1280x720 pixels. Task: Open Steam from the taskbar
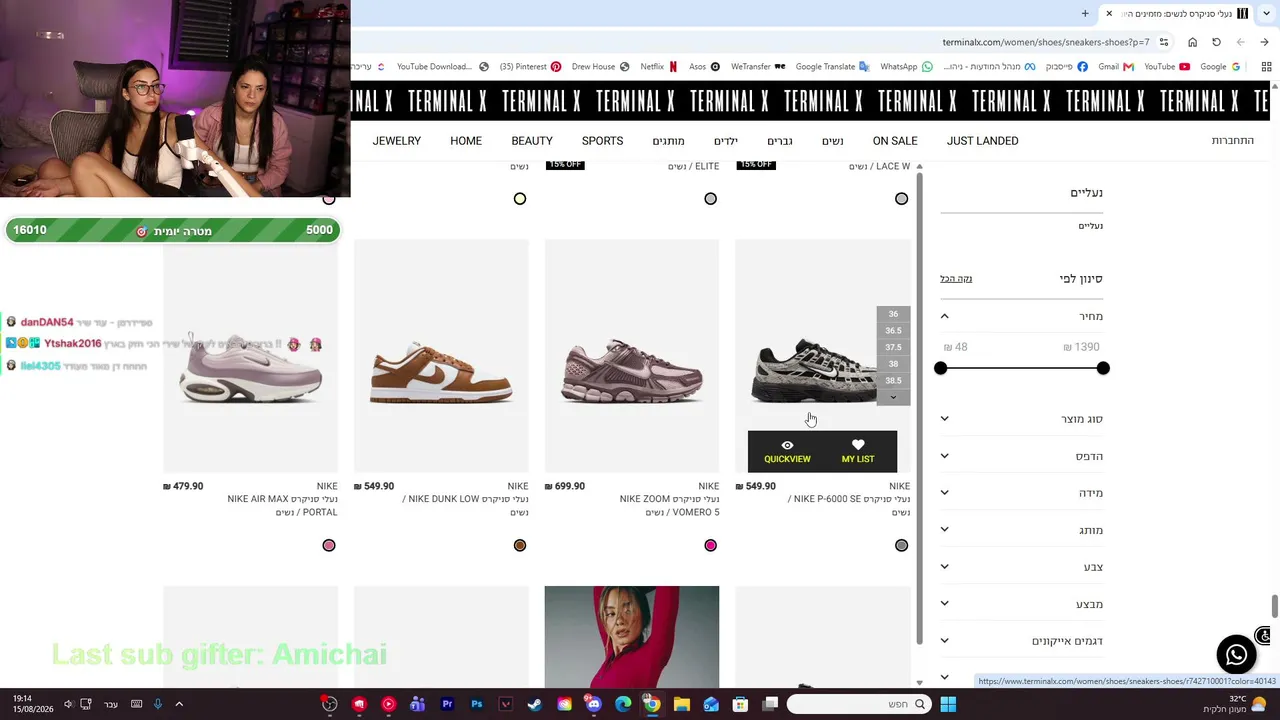(x=535, y=704)
